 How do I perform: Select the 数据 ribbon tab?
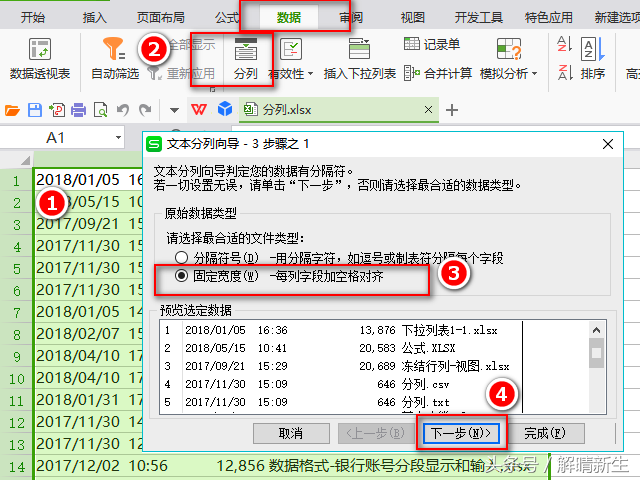click(x=289, y=17)
